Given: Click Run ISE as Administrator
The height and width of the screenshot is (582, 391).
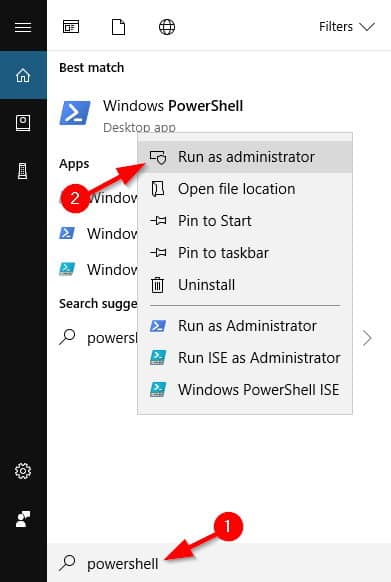Looking at the screenshot, I should click(x=245, y=358).
